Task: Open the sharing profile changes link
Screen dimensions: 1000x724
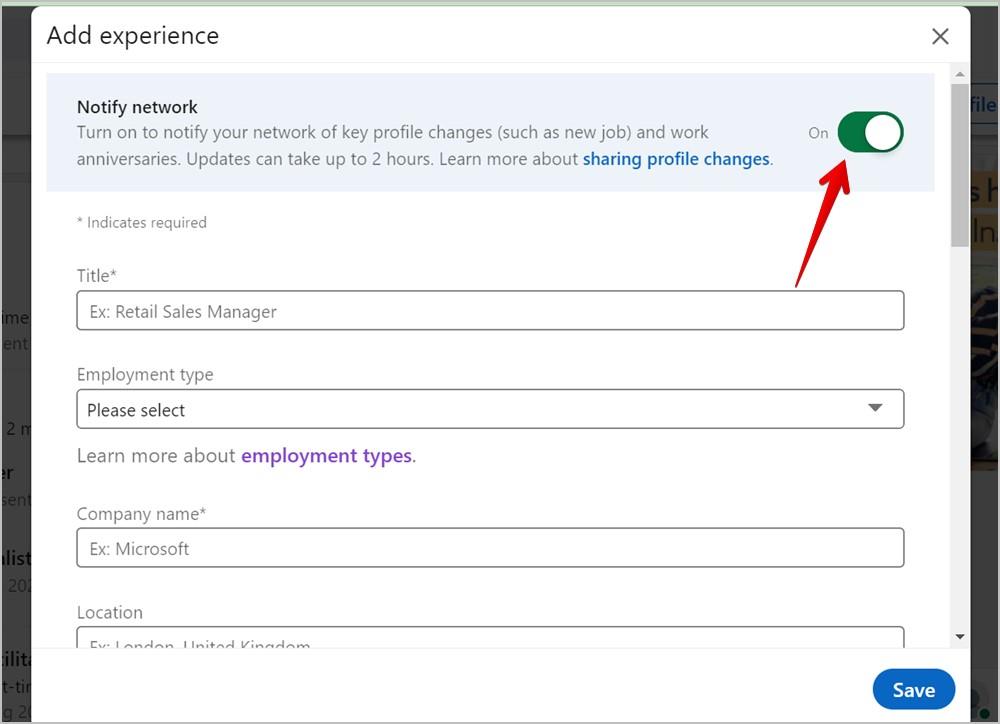Action: [676, 159]
